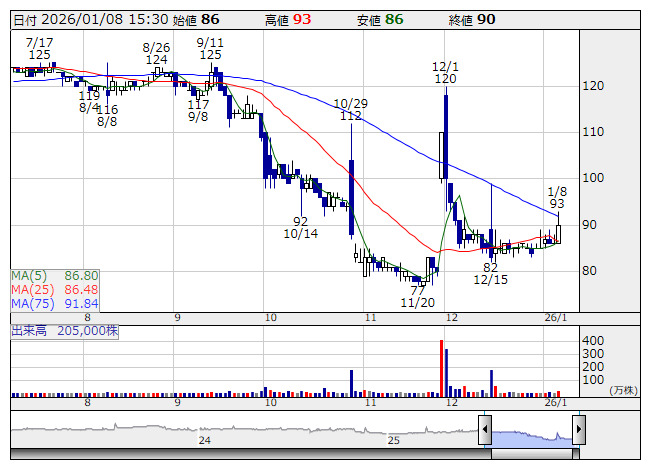The image size is (653, 470).
Task: Click the 8/8 116 low label
Action: [107, 115]
